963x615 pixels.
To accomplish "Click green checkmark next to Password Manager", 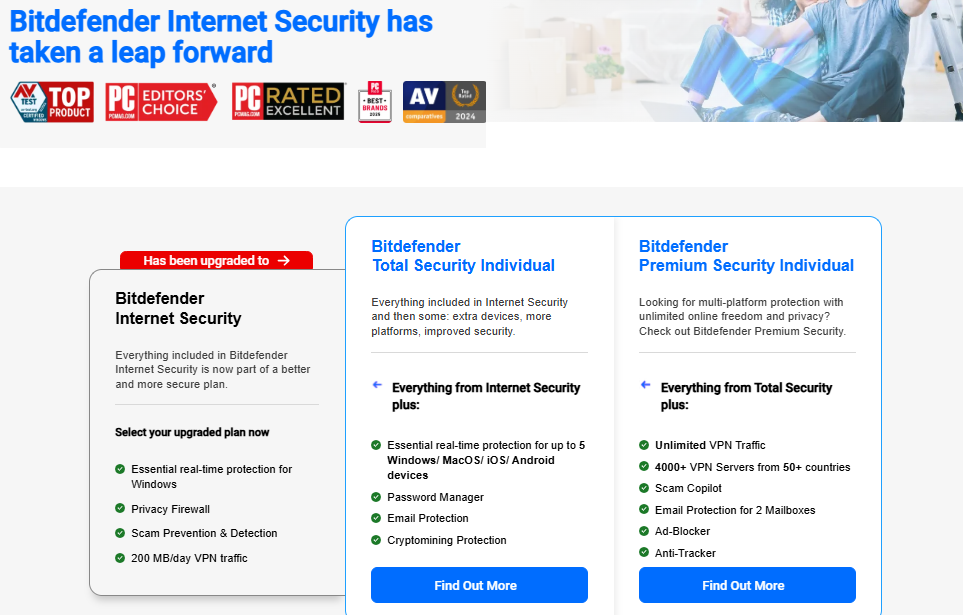I will coord(376,496).
